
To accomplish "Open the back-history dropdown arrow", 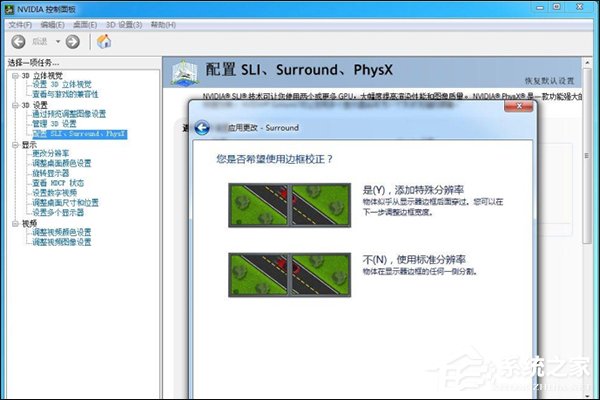I will tap(58, 41).
